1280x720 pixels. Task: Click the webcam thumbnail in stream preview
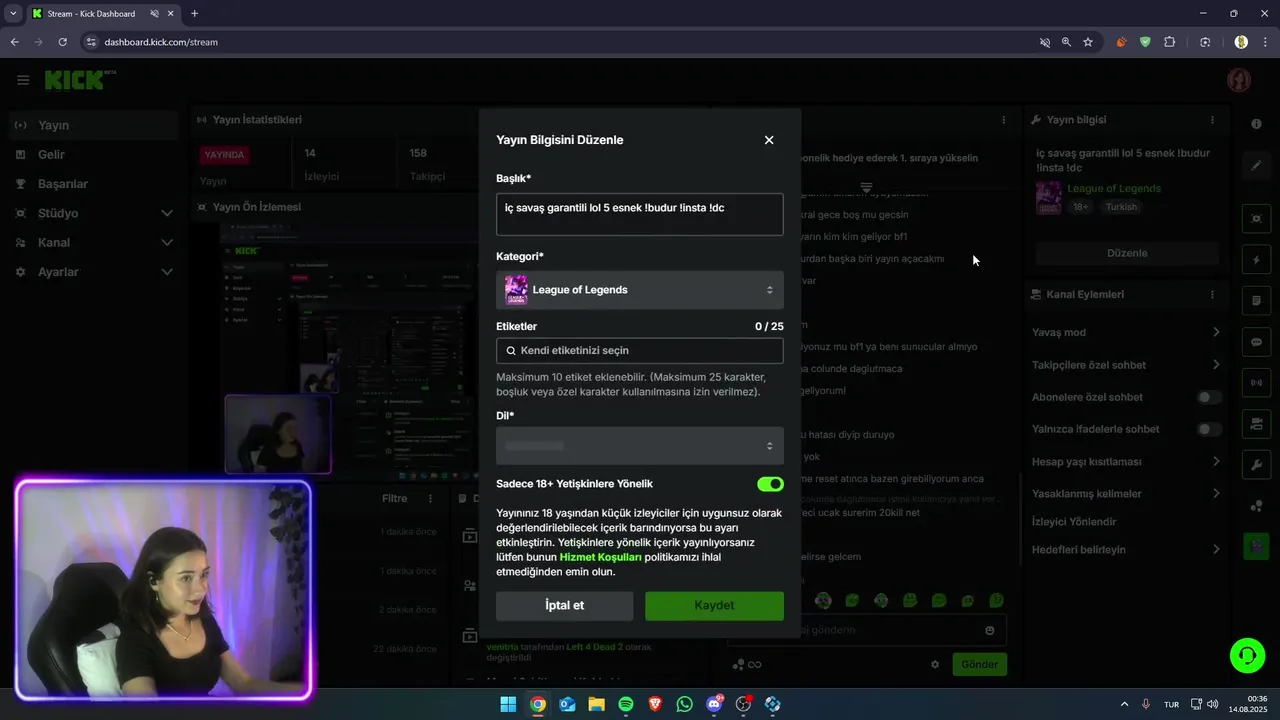pyautogui.click(x=278, y=434)
